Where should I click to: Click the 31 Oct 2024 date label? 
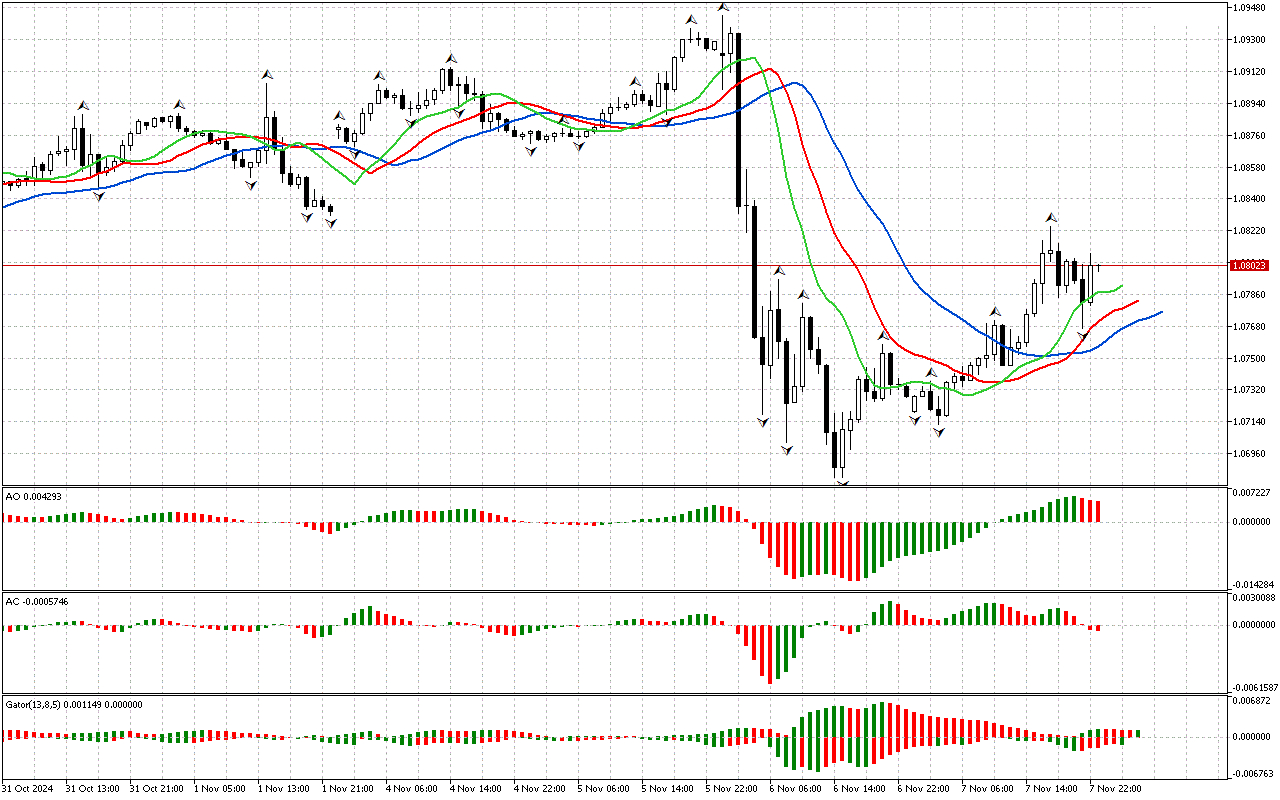click(x=26, y=789)
